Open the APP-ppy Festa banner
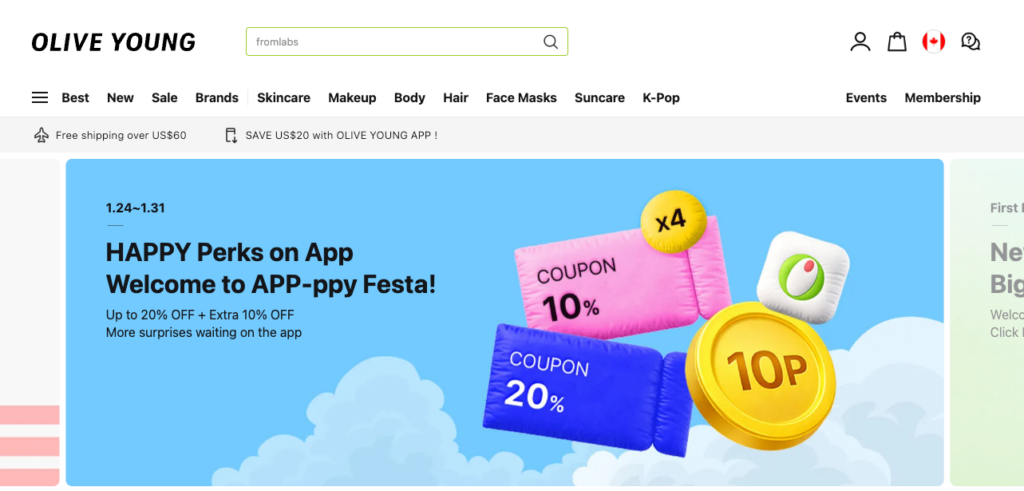 point(504,322)
